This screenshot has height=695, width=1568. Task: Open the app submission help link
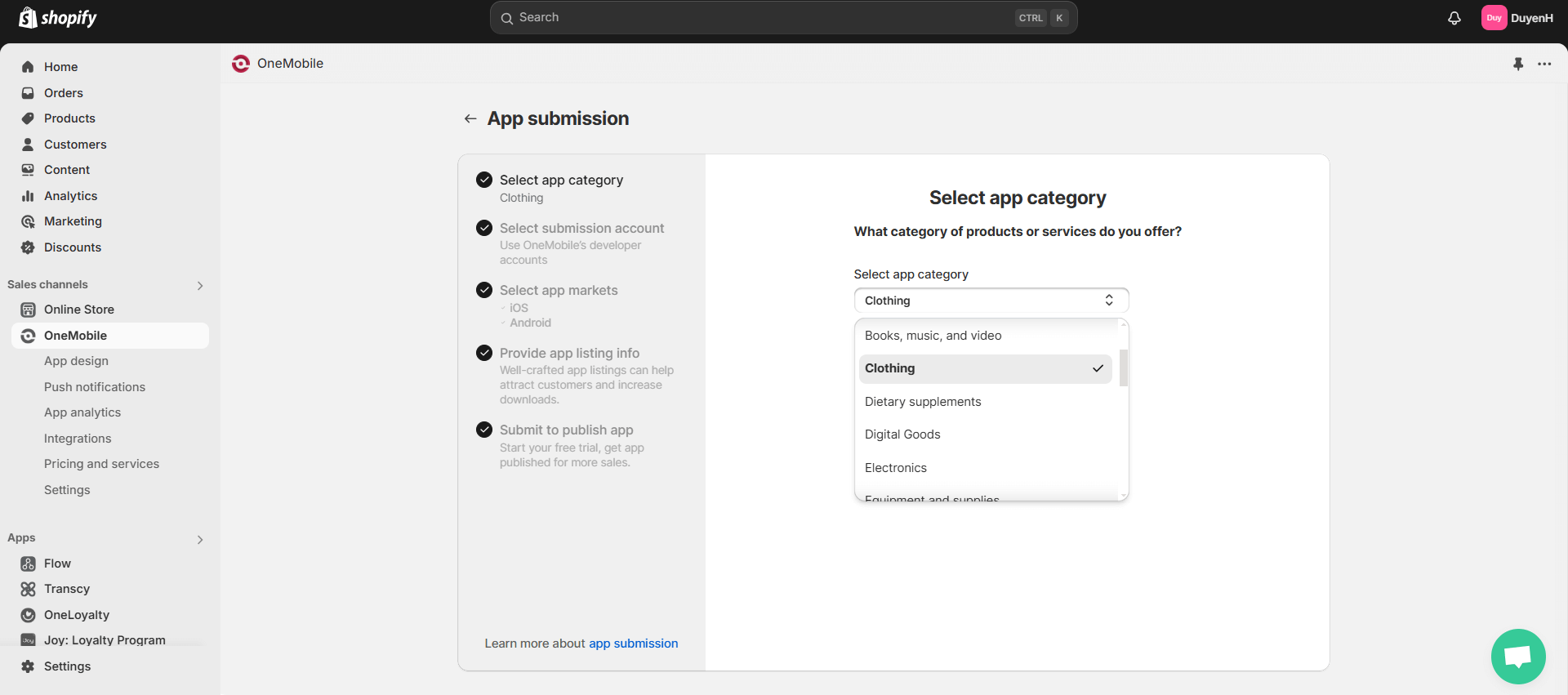pos(634,644)
